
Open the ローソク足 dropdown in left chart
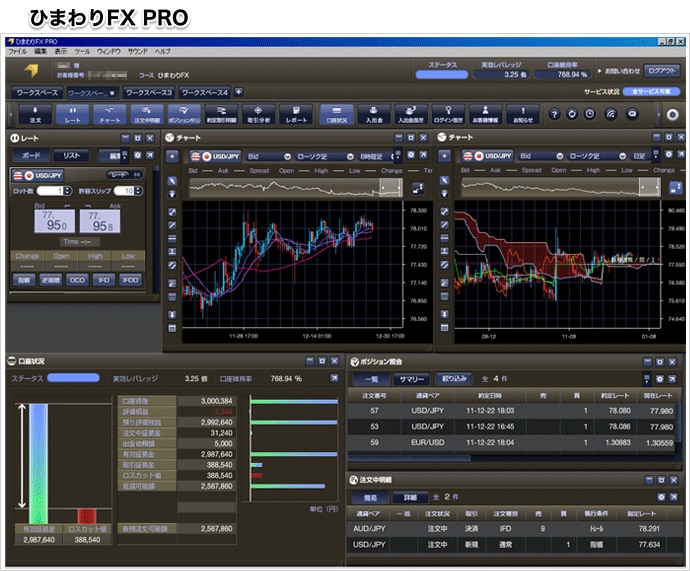click(x=325, y=156)
